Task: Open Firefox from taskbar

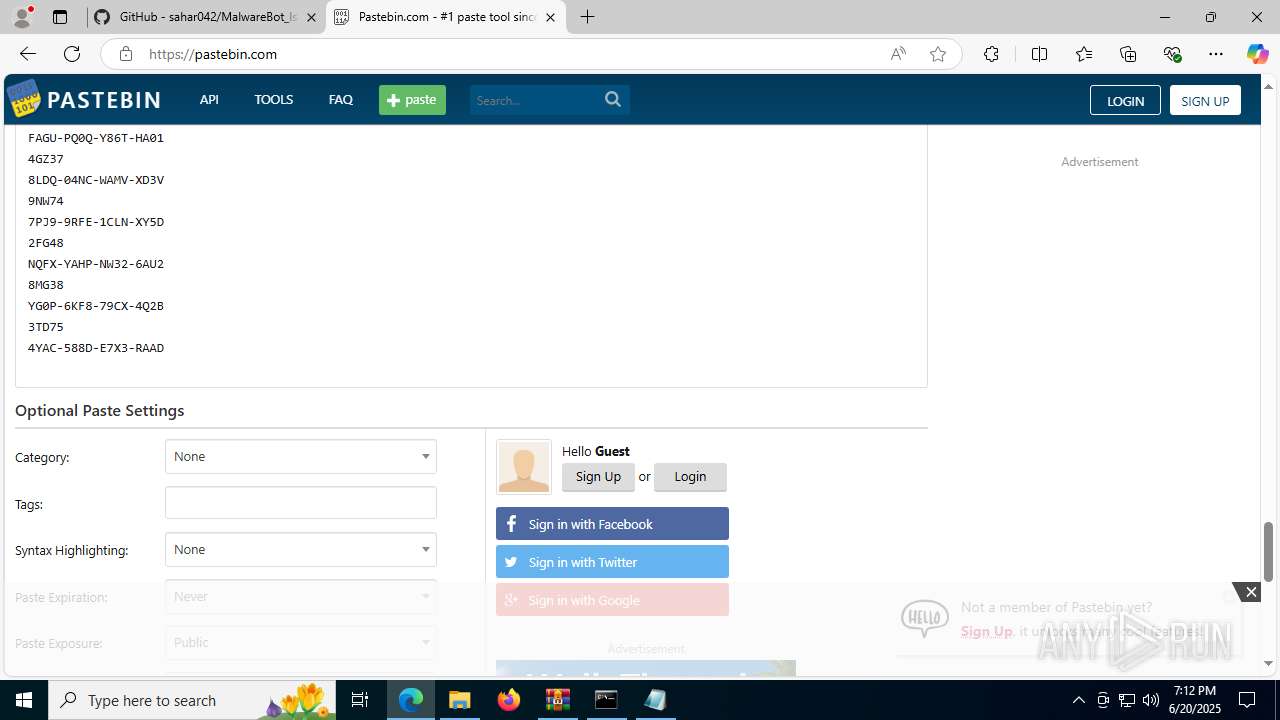Action: pyautogui.click(x=509, y=700)
